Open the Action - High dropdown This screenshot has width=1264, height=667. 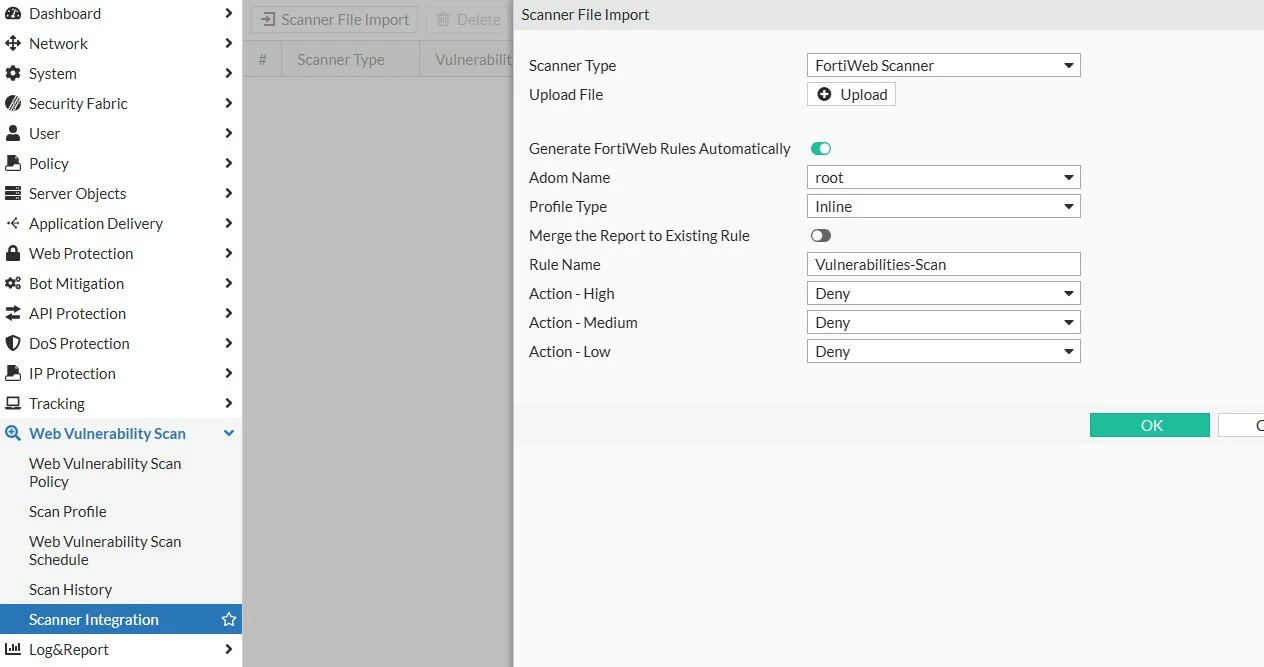[943, 294]
